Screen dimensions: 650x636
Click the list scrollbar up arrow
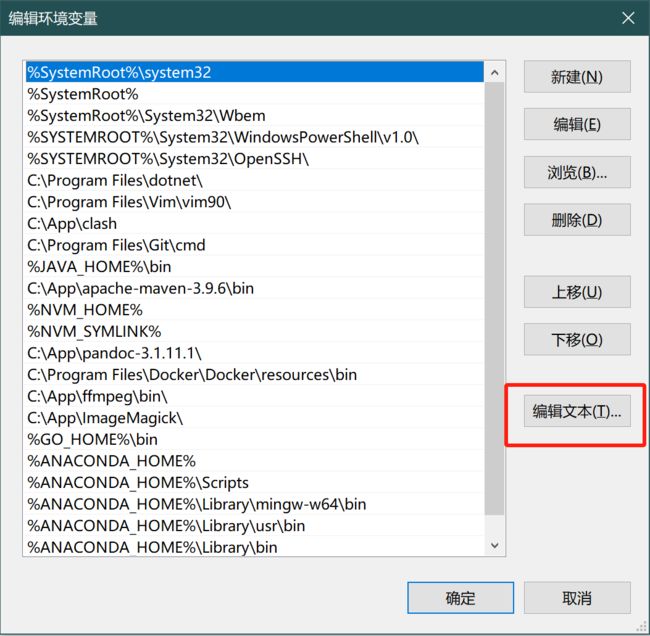(x=494, y=73)
